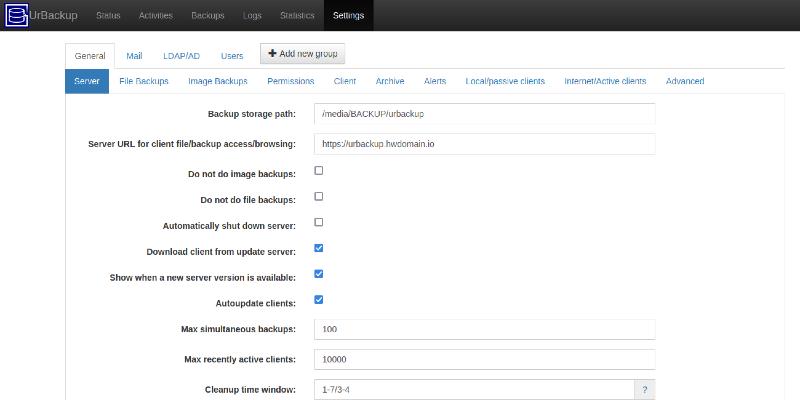Select the LDAP/AD tab

click(181, 56)
